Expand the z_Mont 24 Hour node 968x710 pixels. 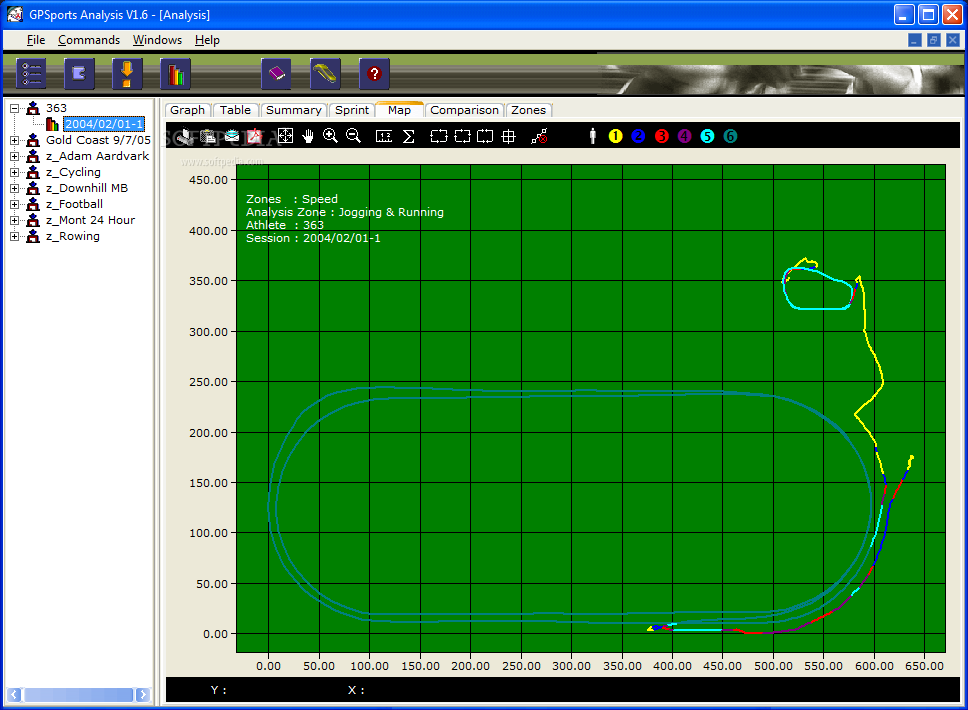pyautogui.click(x=14, y=220)
